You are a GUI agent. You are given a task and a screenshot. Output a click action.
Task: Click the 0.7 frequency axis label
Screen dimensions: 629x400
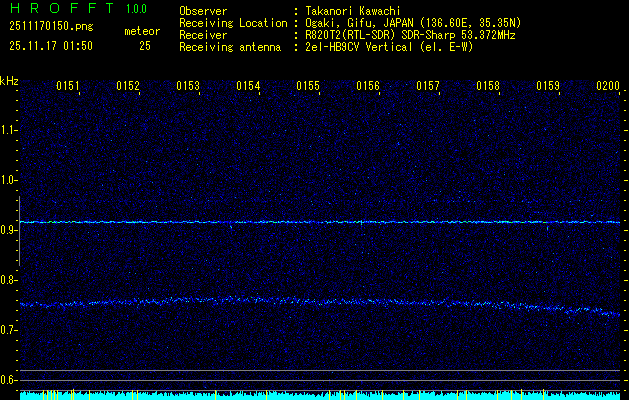click(8, 330)
